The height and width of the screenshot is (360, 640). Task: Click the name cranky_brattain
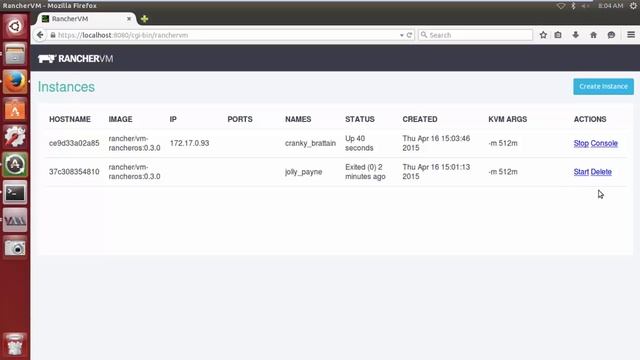(310, 143)
